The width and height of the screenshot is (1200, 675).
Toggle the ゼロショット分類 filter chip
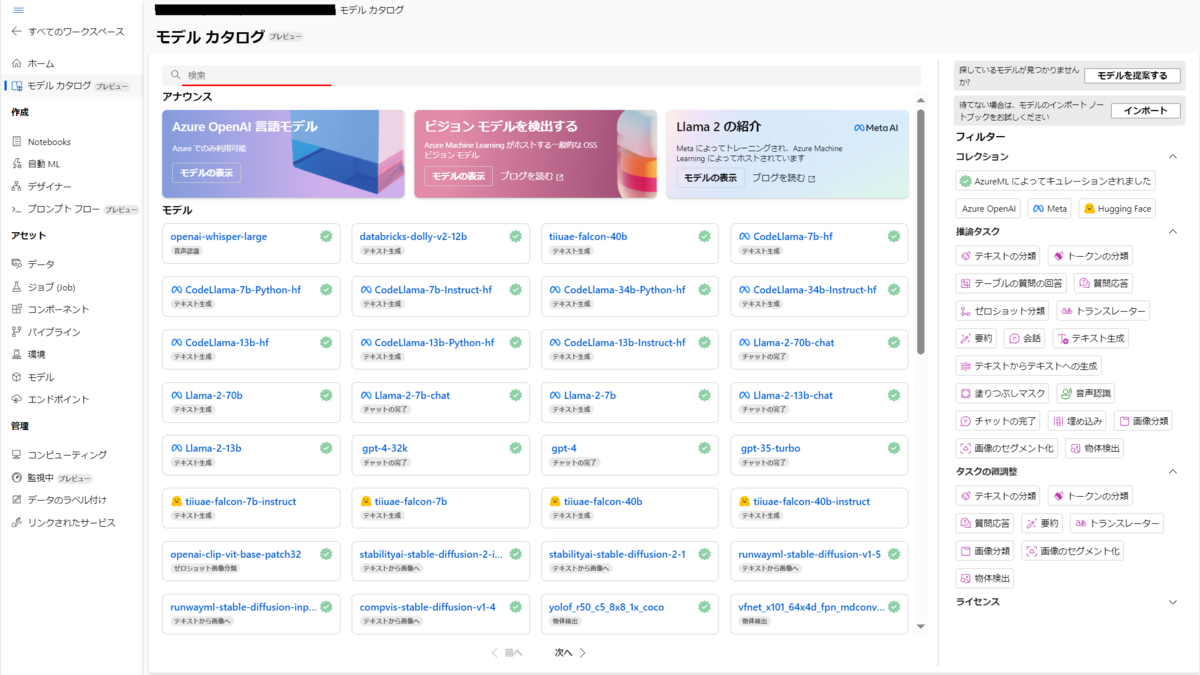coord(1001,311)
